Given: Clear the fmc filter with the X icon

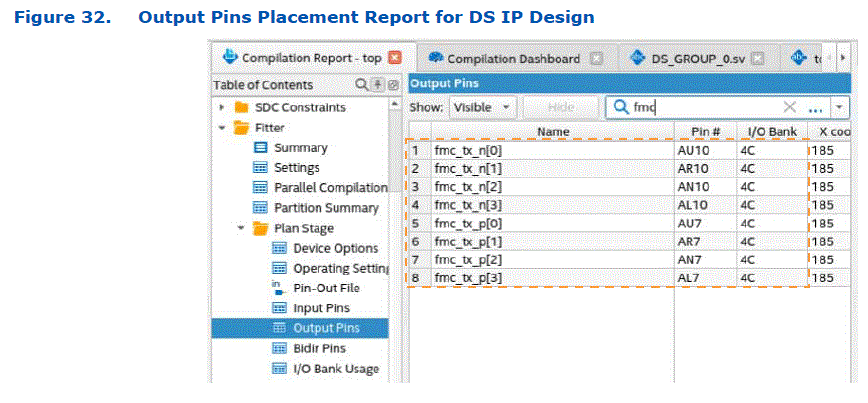Looking at the screenshot, I should pos(790,107).
